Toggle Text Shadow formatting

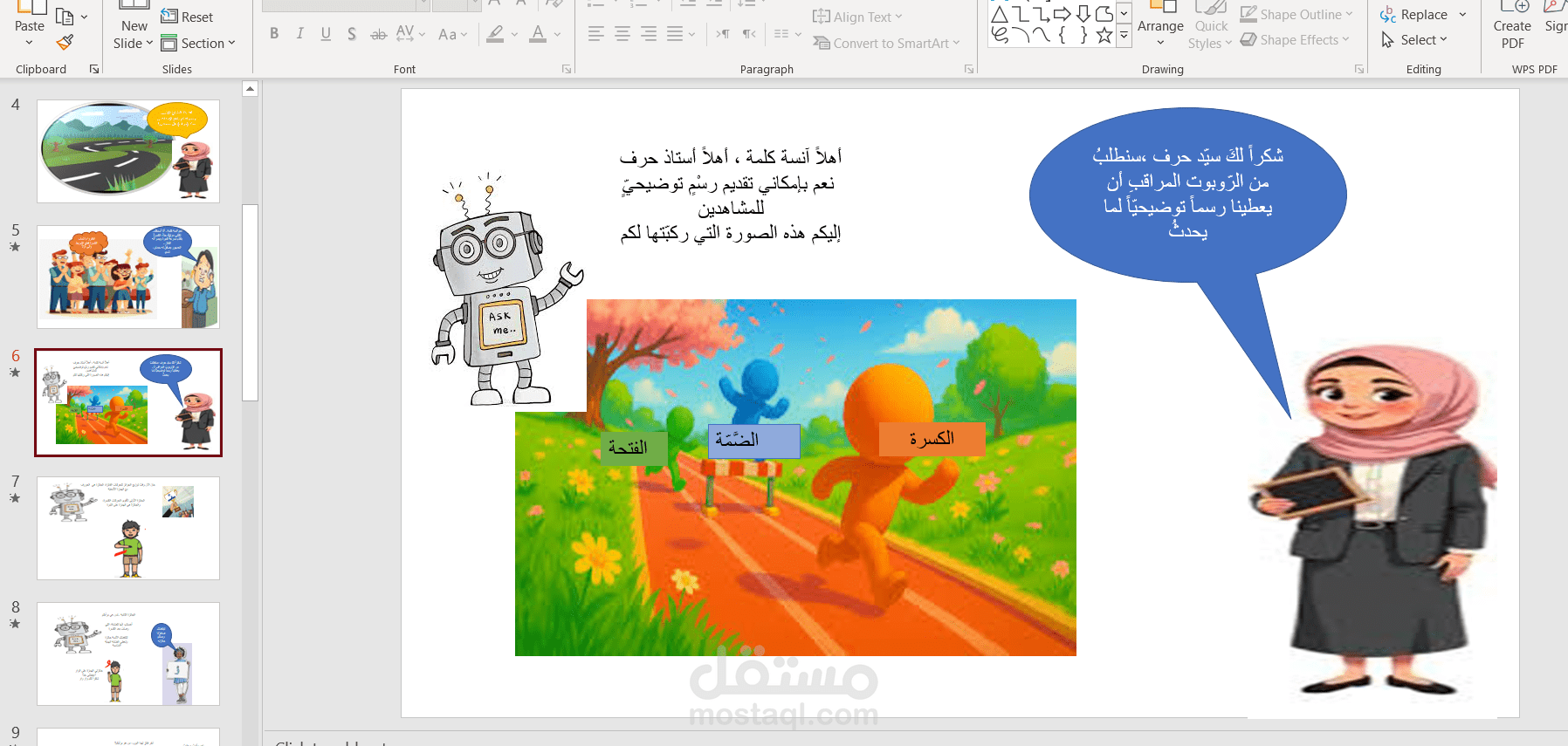point(351,34)
